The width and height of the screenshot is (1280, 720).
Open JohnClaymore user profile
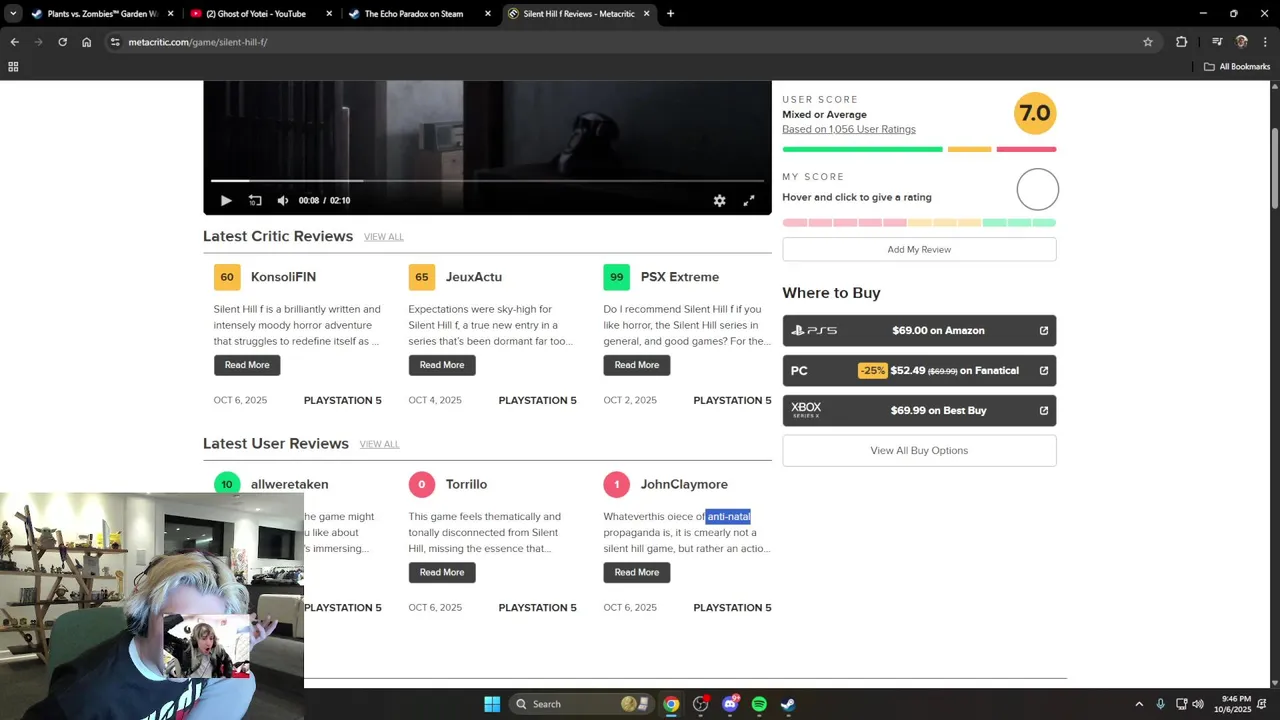[684, 484]
